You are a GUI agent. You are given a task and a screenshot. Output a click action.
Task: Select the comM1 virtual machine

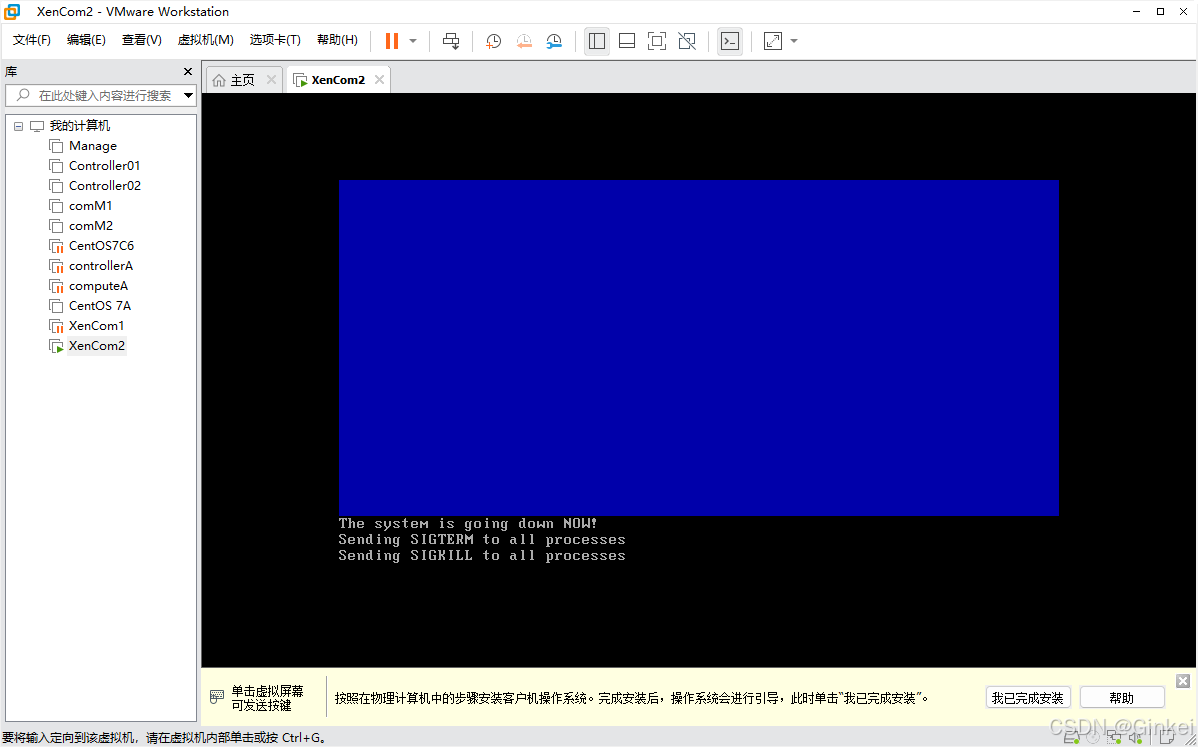point(90,205)
